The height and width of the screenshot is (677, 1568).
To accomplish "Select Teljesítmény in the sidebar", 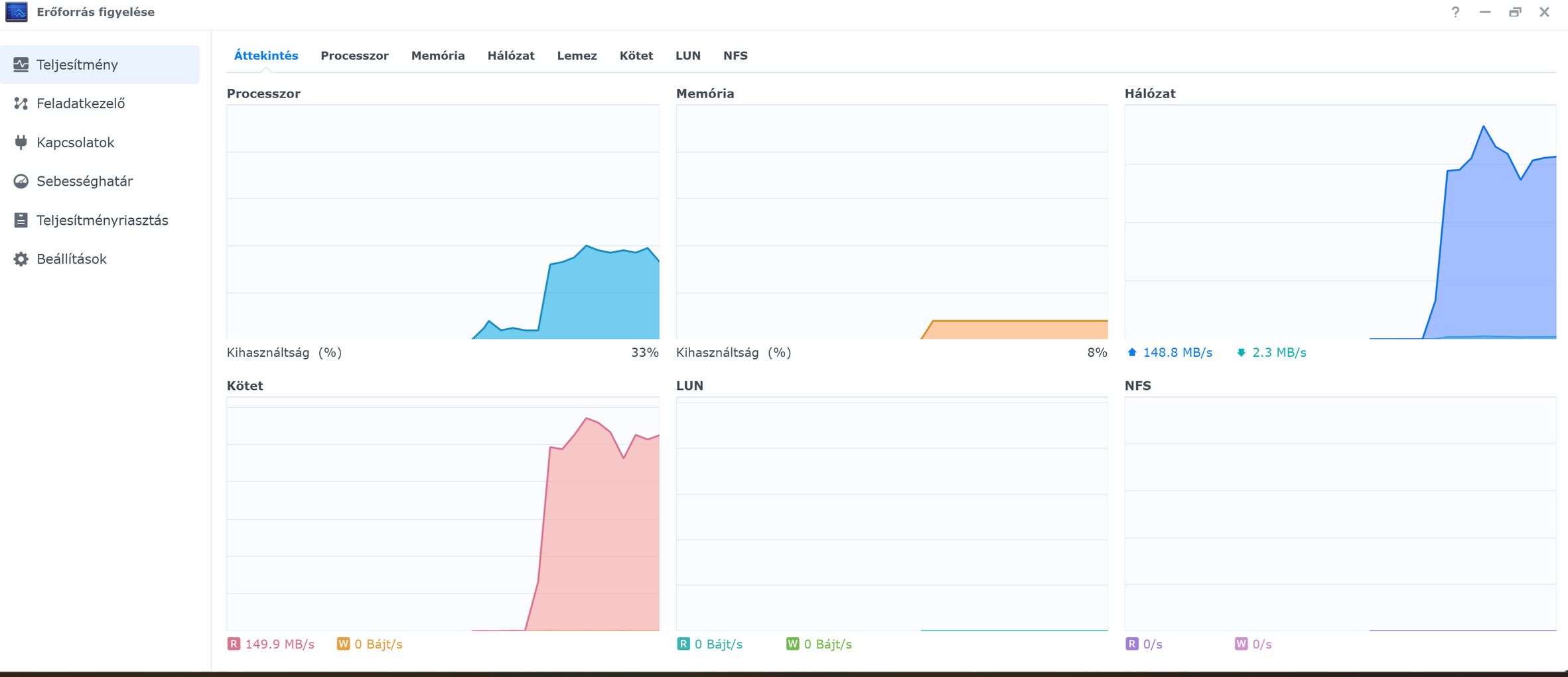I will click(x=100, y=64).
